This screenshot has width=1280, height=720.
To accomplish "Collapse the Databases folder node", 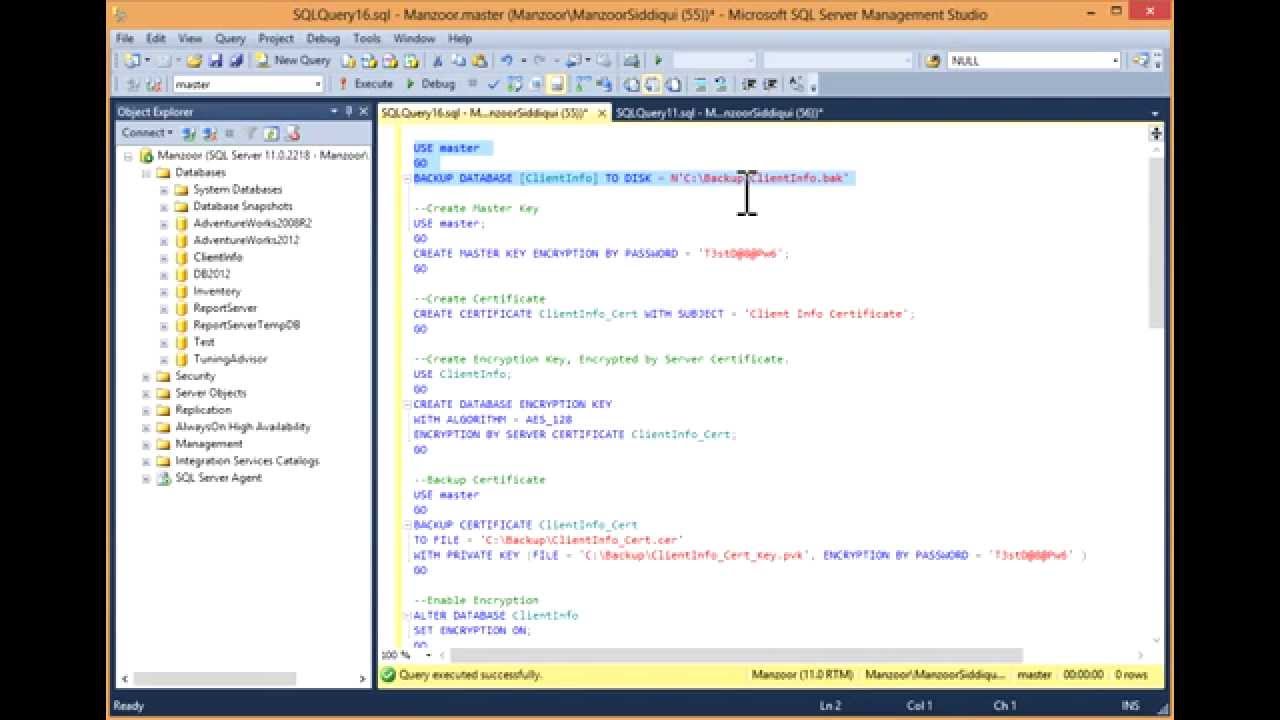I will (146, 172).
